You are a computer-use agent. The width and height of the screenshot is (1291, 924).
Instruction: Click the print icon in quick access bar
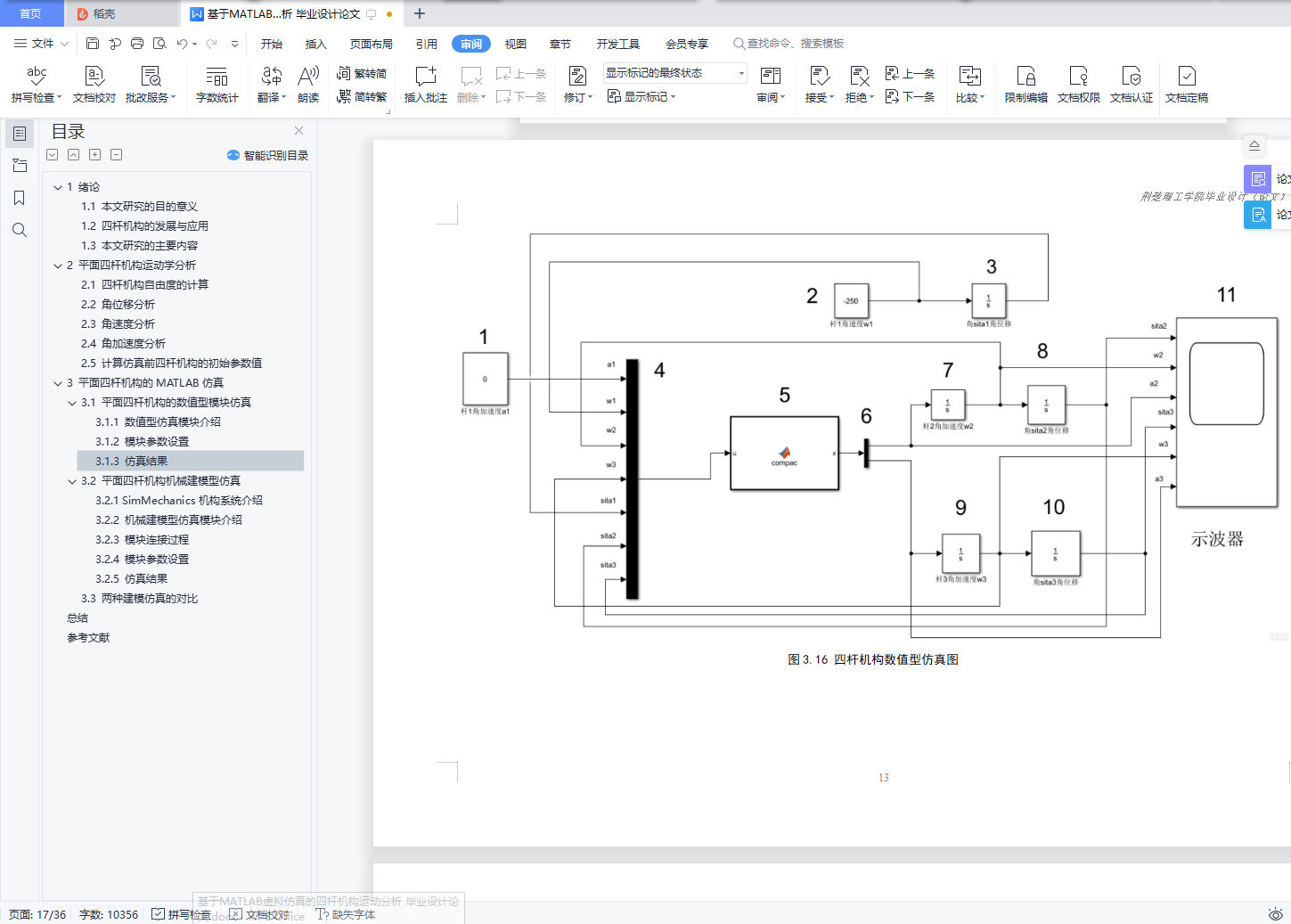tap(137, 44)
